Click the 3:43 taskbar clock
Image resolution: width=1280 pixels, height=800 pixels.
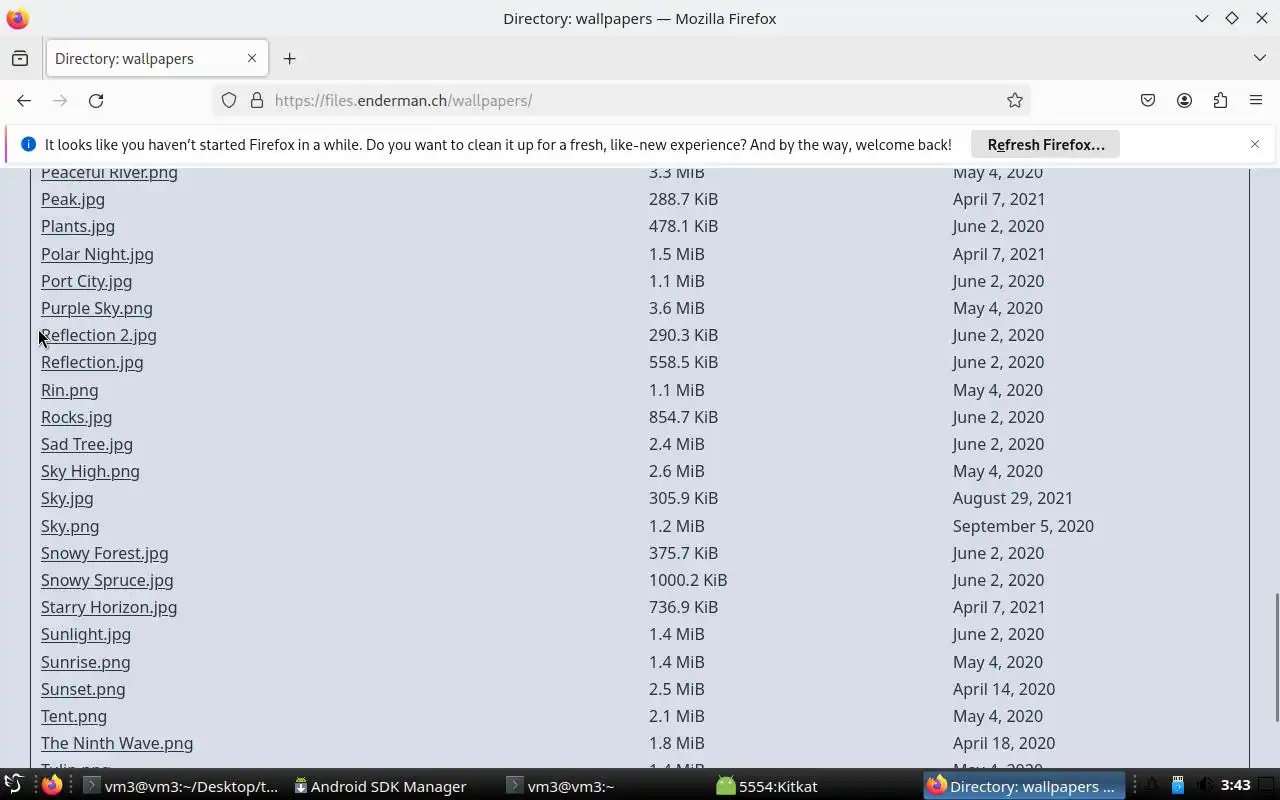coord(1235,786)
